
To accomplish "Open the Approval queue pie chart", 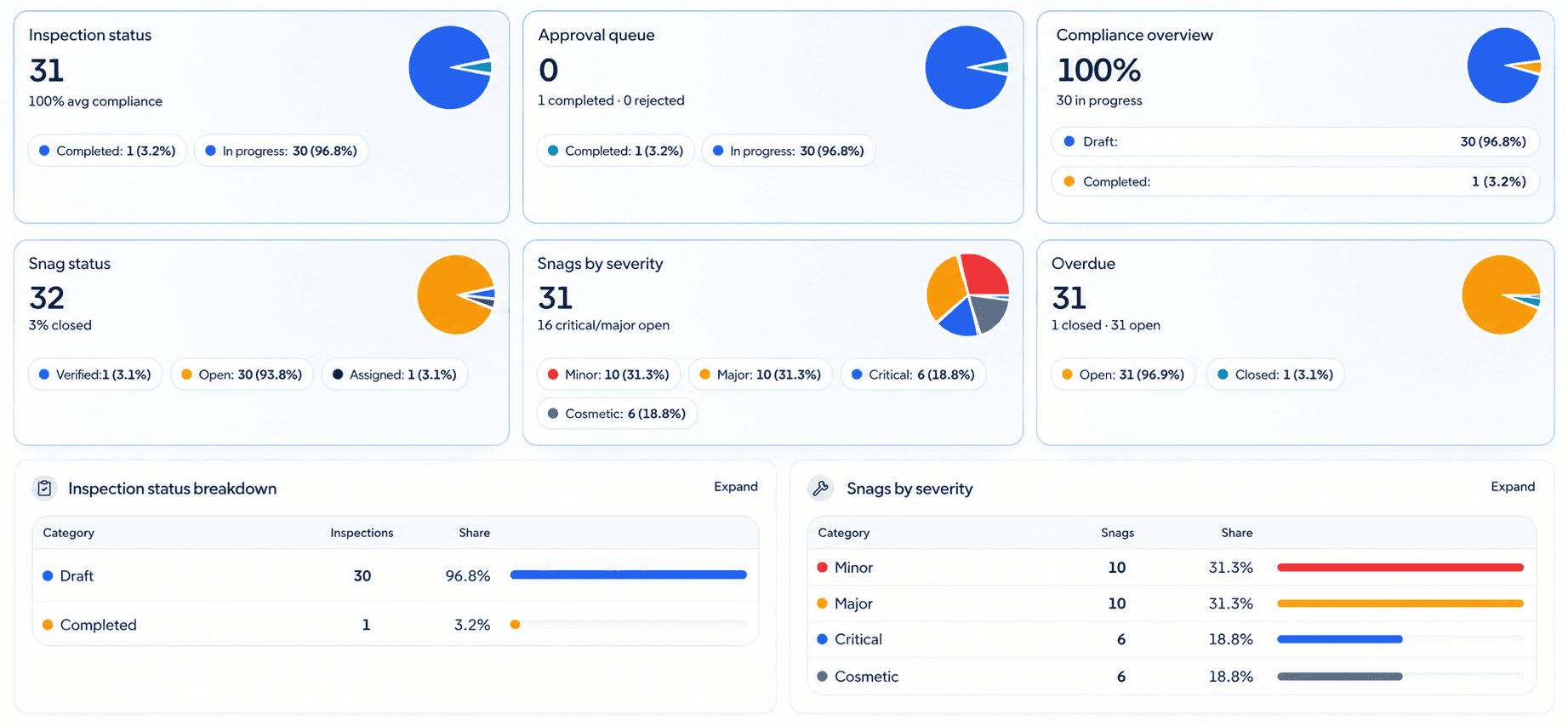I will click(x=966, y=67).
